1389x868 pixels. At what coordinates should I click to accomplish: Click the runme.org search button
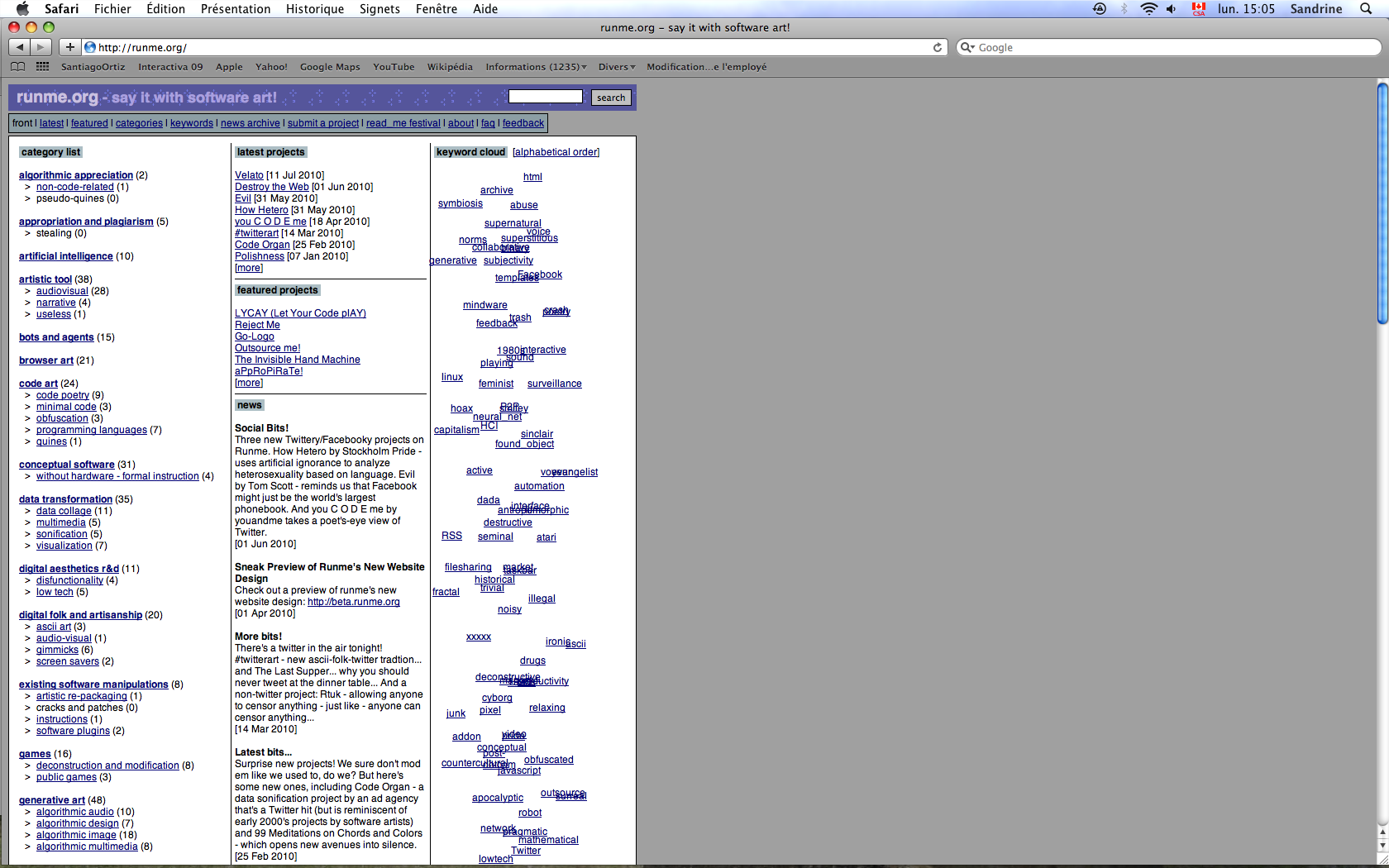[611, 98]
